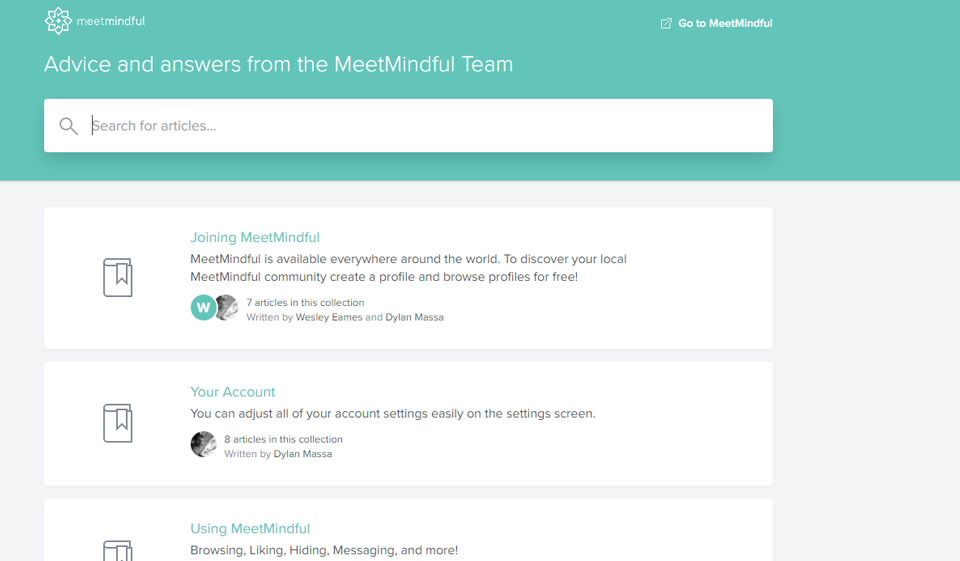Click Dylan Massa's avatar in Joining MeetMindful

(227, 308)
